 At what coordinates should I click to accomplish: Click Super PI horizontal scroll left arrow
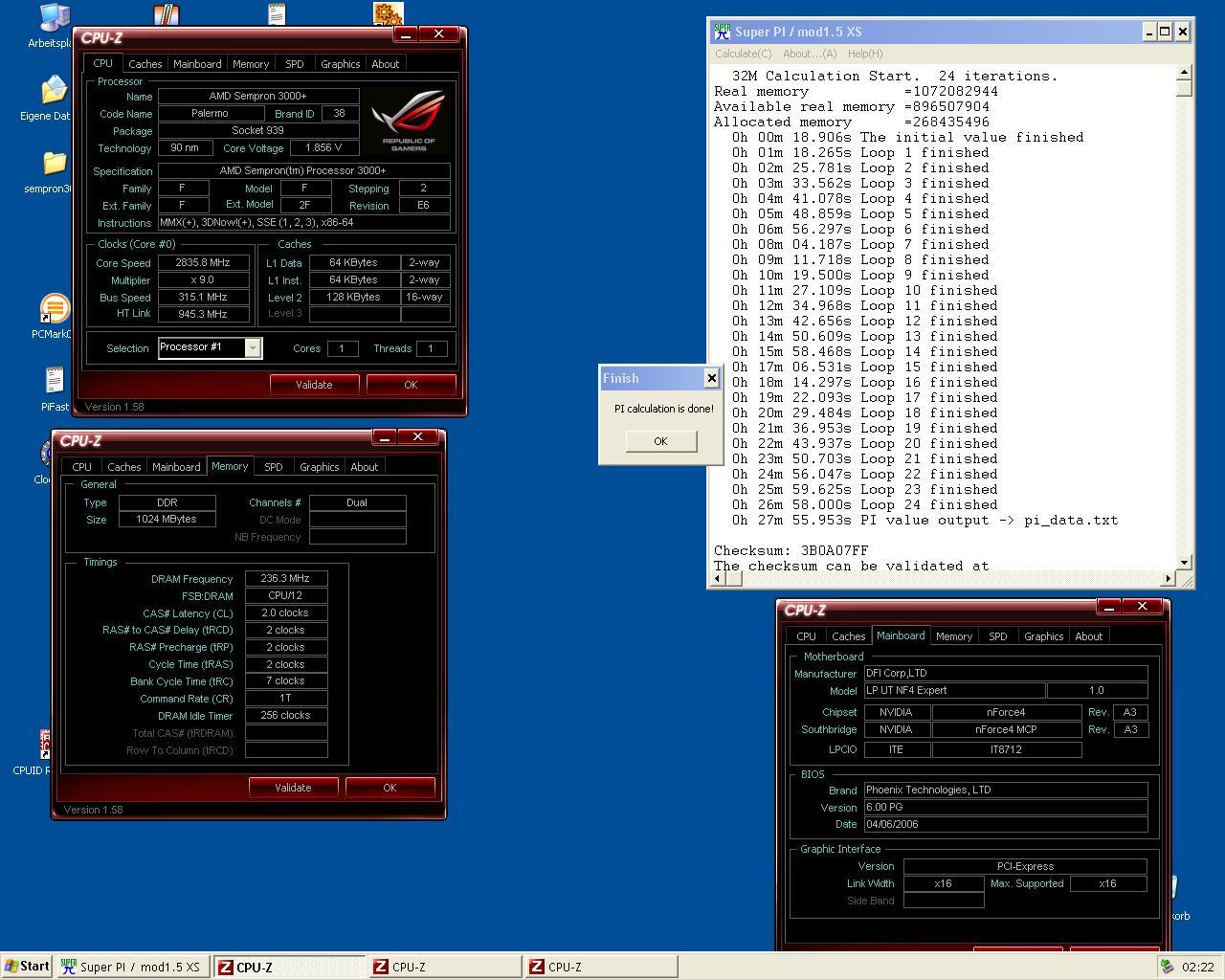point(718,578)
